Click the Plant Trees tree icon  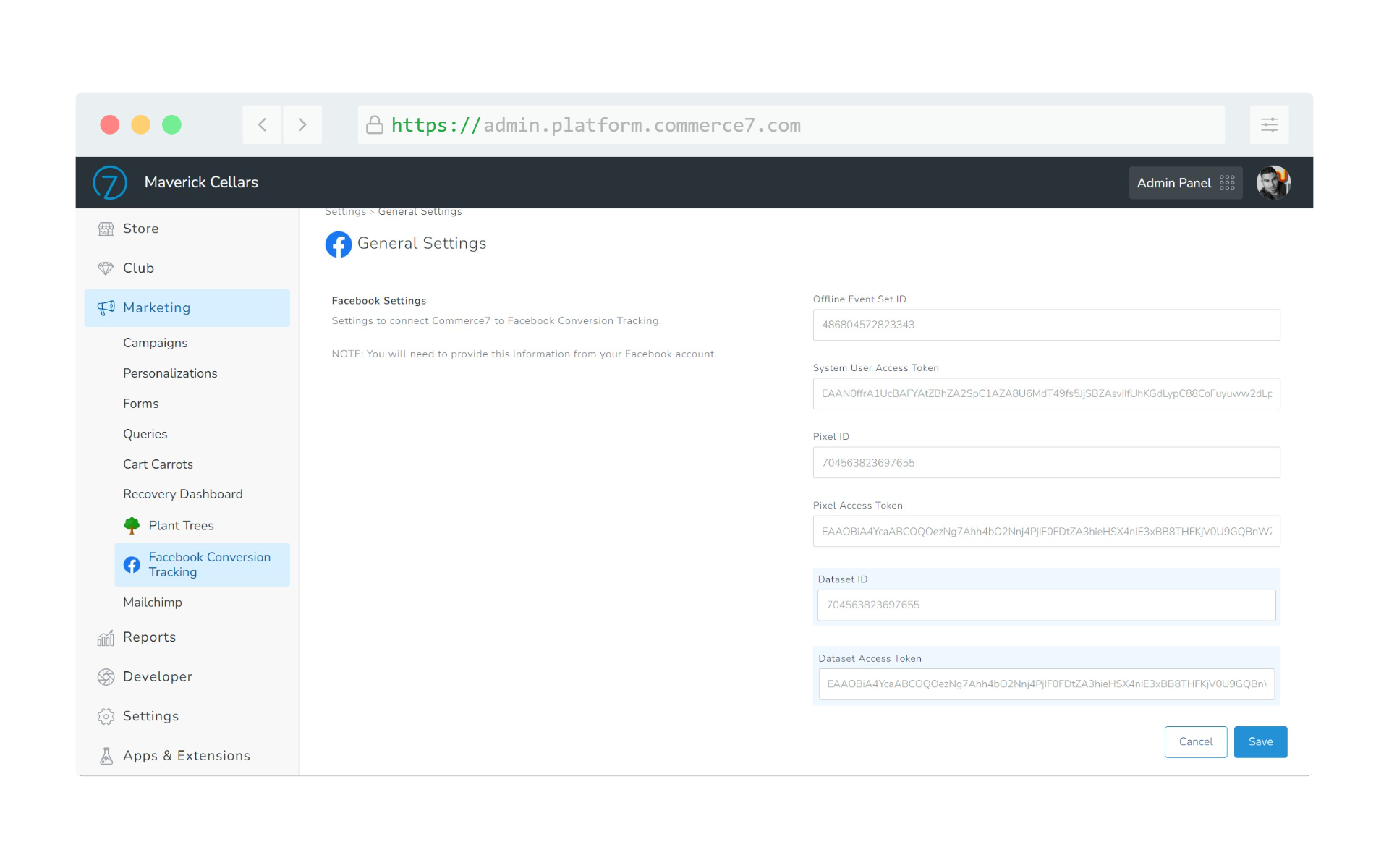(x=132, y=526)
